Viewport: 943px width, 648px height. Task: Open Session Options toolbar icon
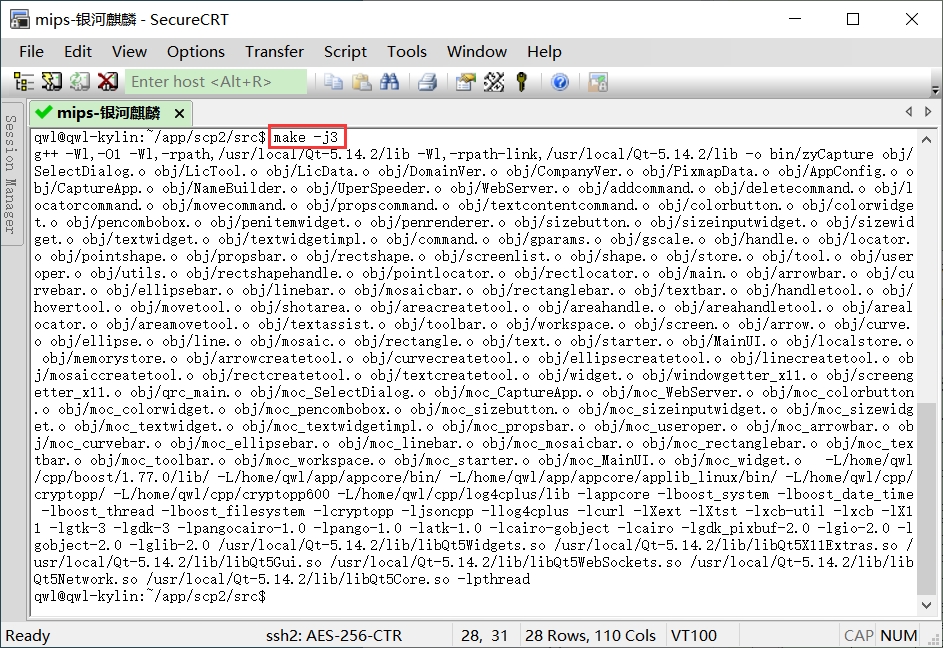(x=465, y=82)
